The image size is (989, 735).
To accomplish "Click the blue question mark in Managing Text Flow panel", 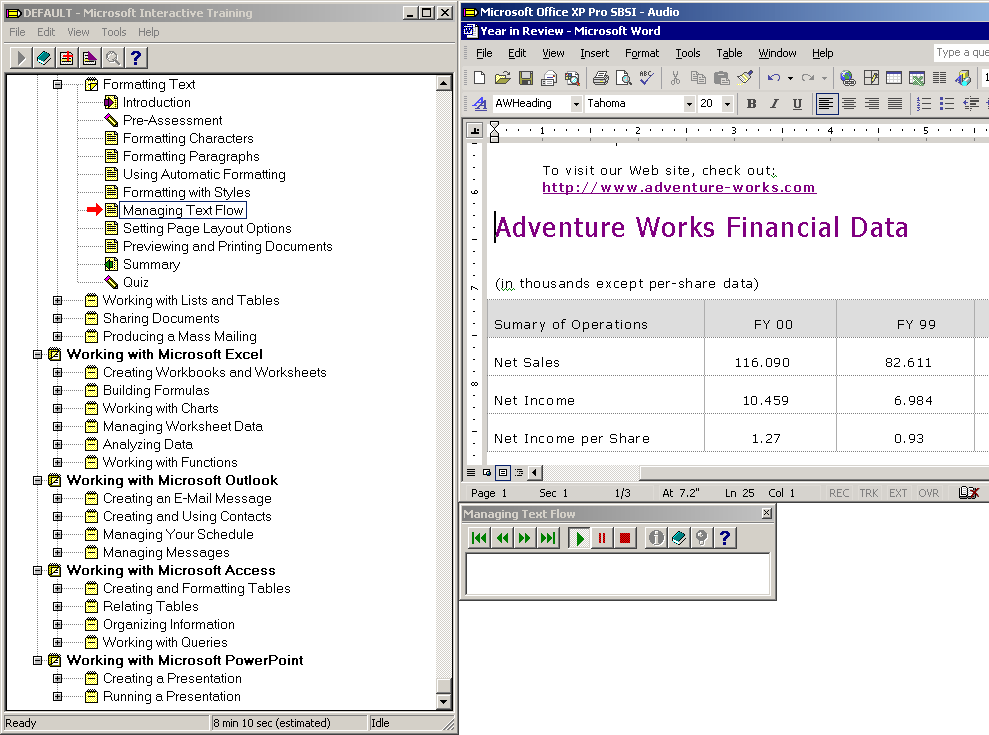I will 725,538.
